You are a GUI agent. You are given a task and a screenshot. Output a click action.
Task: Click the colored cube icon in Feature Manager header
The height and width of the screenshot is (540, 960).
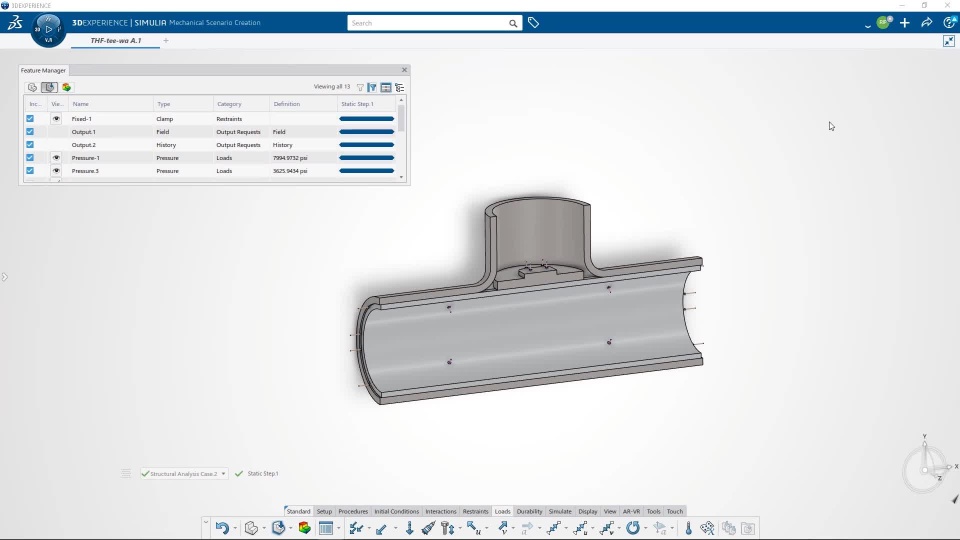tap(66, 88)
